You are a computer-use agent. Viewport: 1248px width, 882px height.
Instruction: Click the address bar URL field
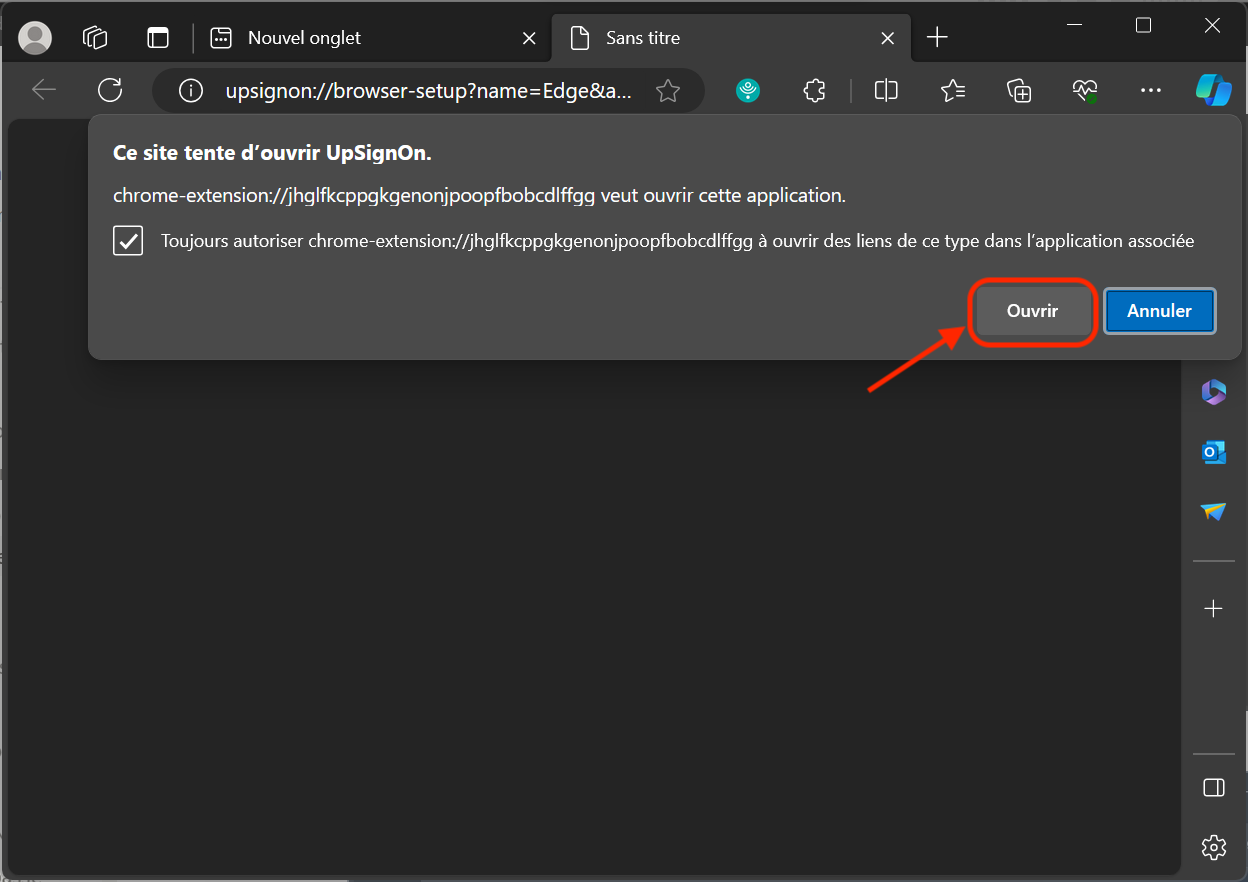click(x=428, y=91)
